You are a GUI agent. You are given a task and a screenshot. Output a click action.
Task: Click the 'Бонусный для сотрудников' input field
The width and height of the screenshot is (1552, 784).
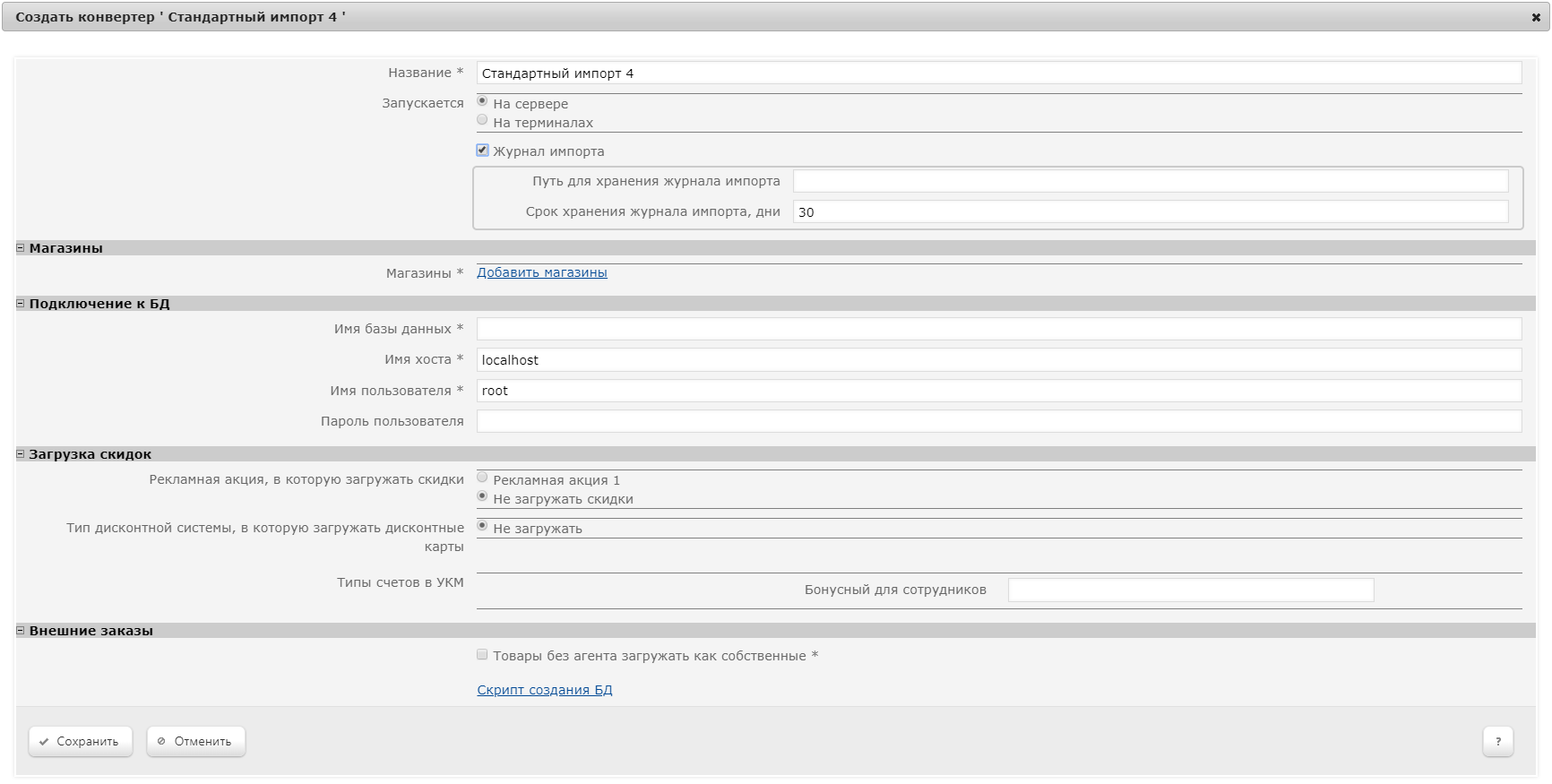click(x=1191, y=590)
